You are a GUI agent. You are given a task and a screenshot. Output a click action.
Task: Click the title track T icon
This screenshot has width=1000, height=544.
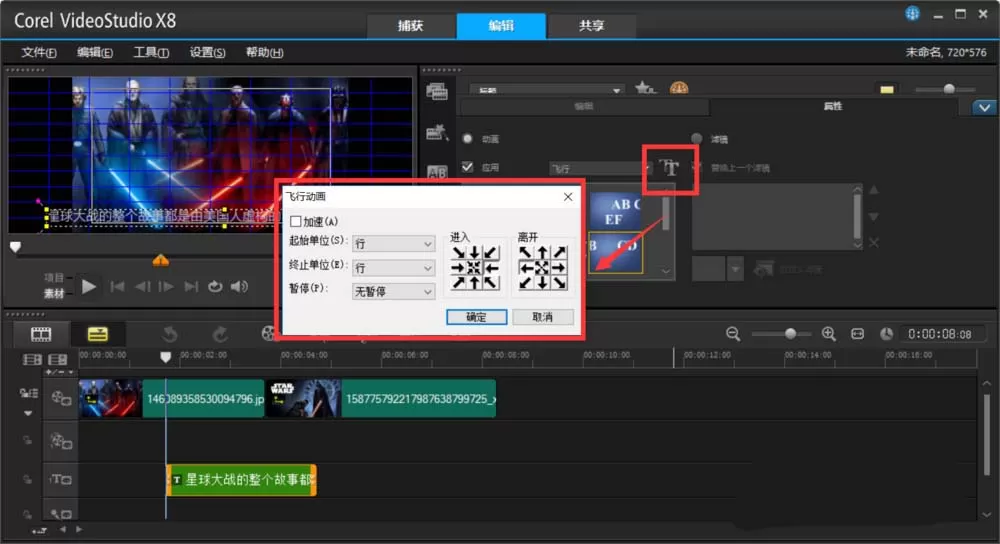click(x=61, y=479)
